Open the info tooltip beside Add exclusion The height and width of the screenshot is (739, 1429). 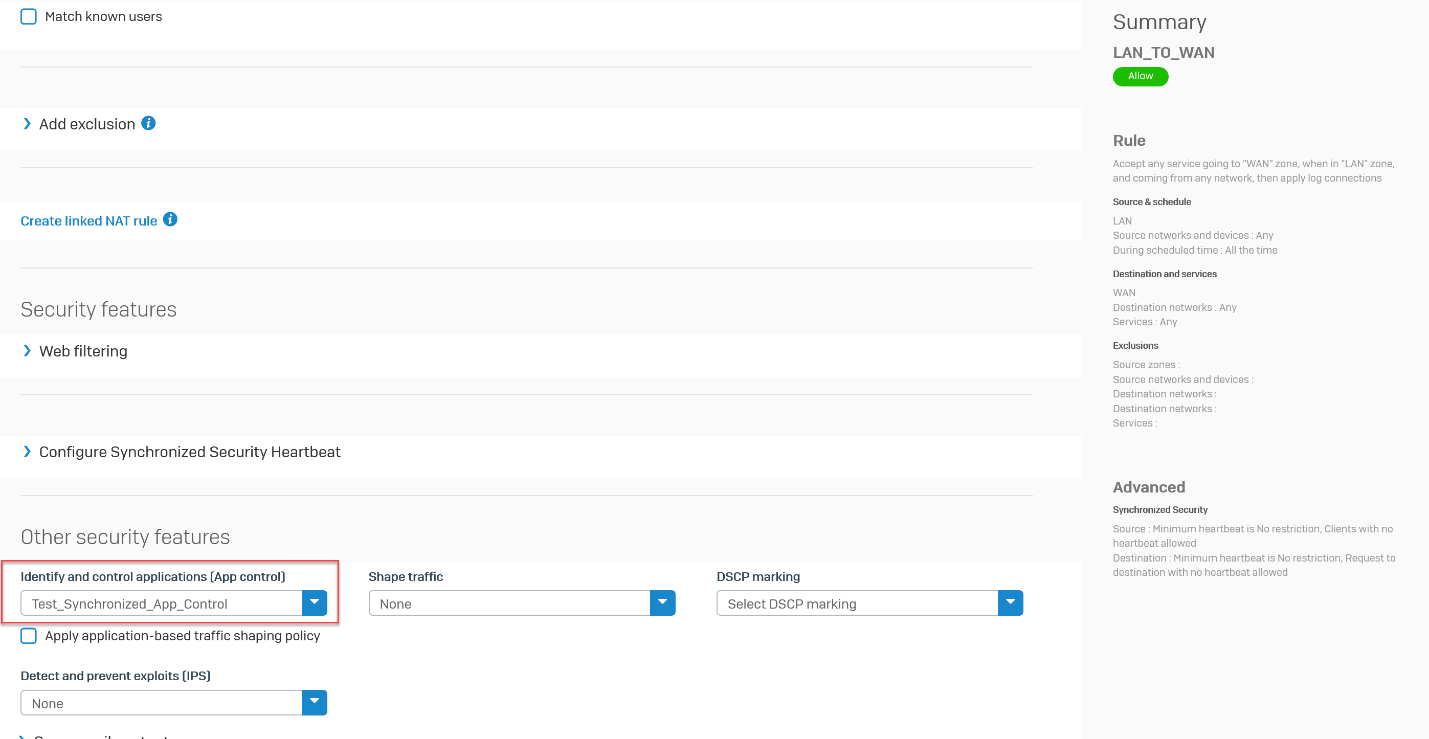pos(148,123)
